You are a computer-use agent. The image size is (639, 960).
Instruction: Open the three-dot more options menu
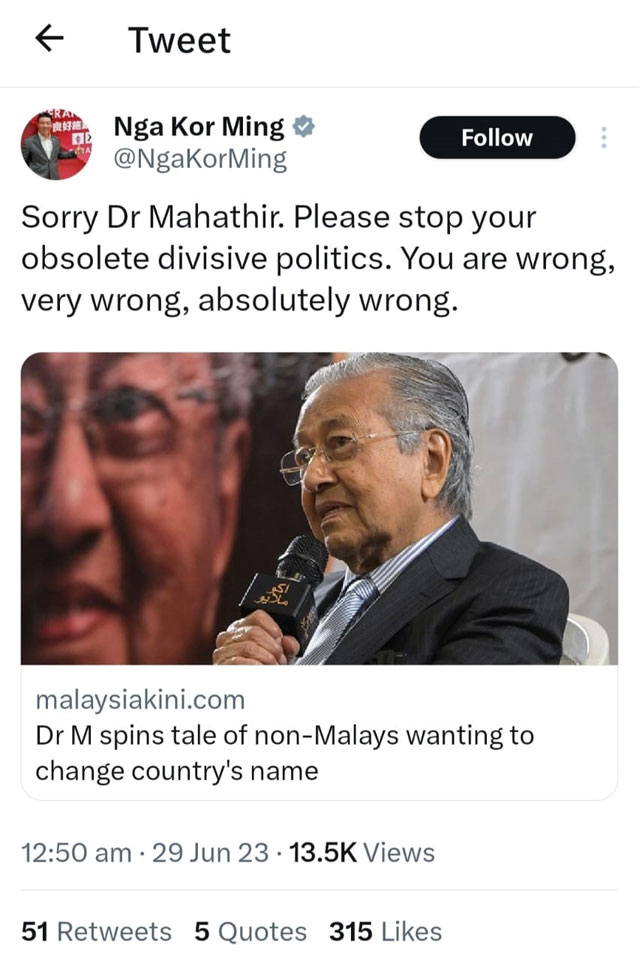[604, 138]
